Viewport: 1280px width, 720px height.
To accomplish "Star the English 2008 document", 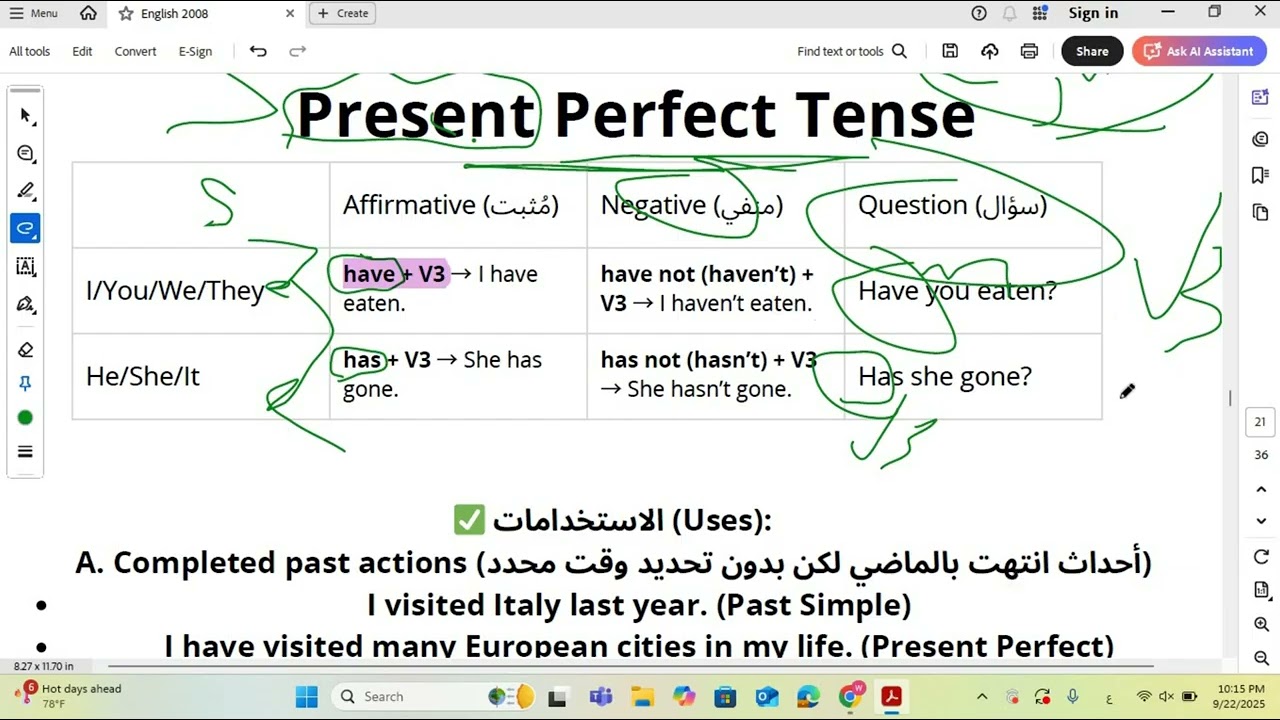I will coord(125,13).
